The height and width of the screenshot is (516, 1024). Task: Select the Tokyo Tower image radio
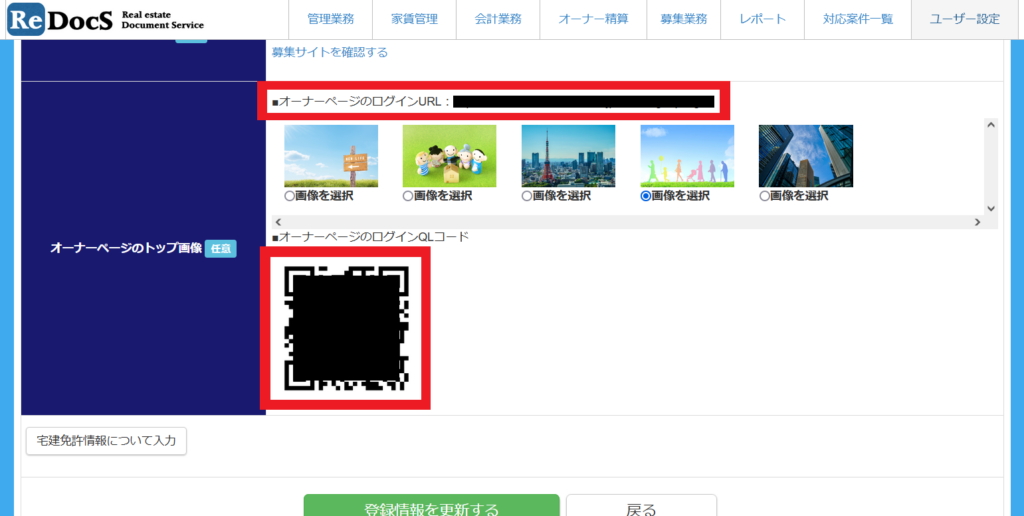(526, 196)
